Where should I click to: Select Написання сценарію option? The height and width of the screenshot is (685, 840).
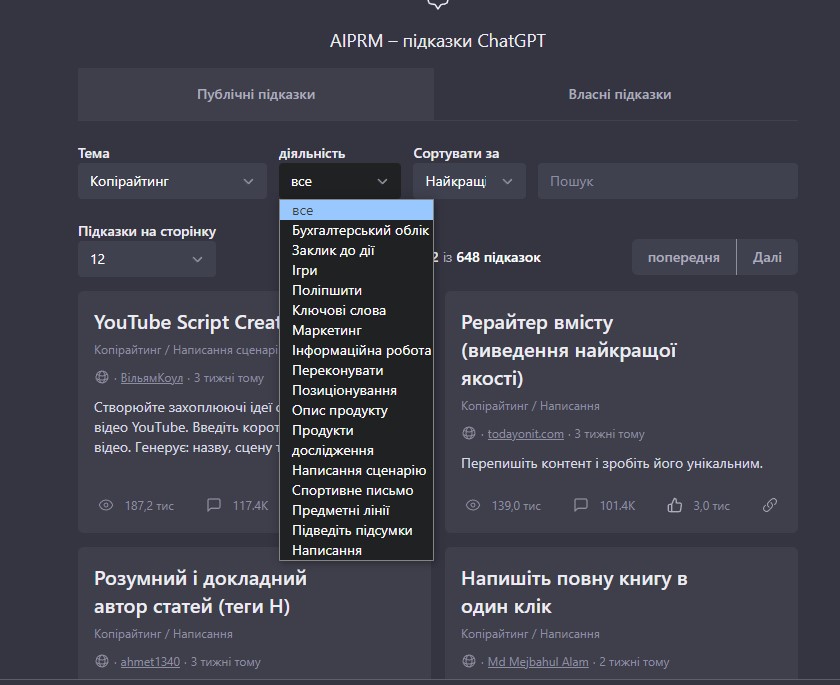coord(356,470)
